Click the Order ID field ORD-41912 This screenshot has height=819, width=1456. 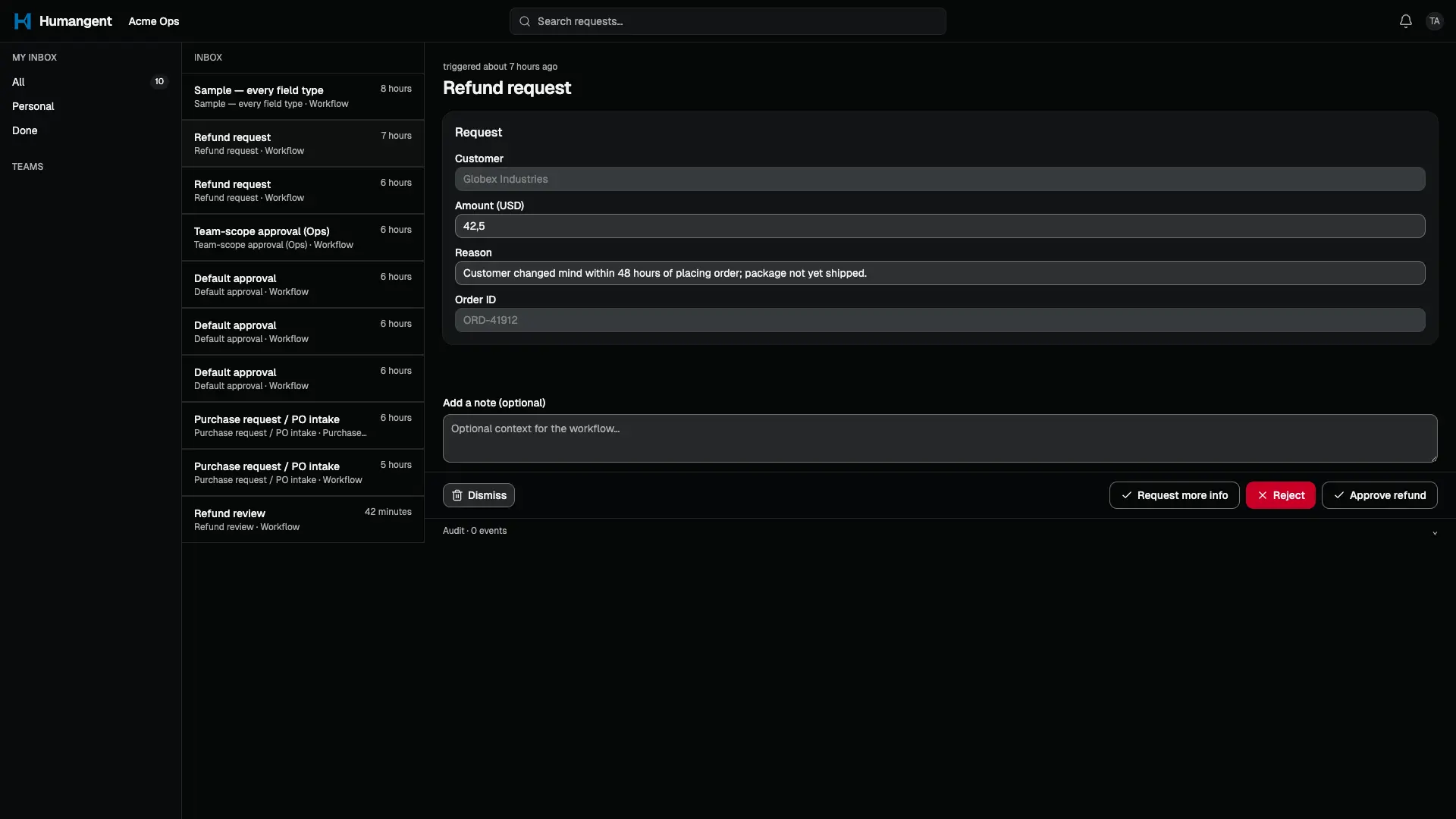[940, 320]
